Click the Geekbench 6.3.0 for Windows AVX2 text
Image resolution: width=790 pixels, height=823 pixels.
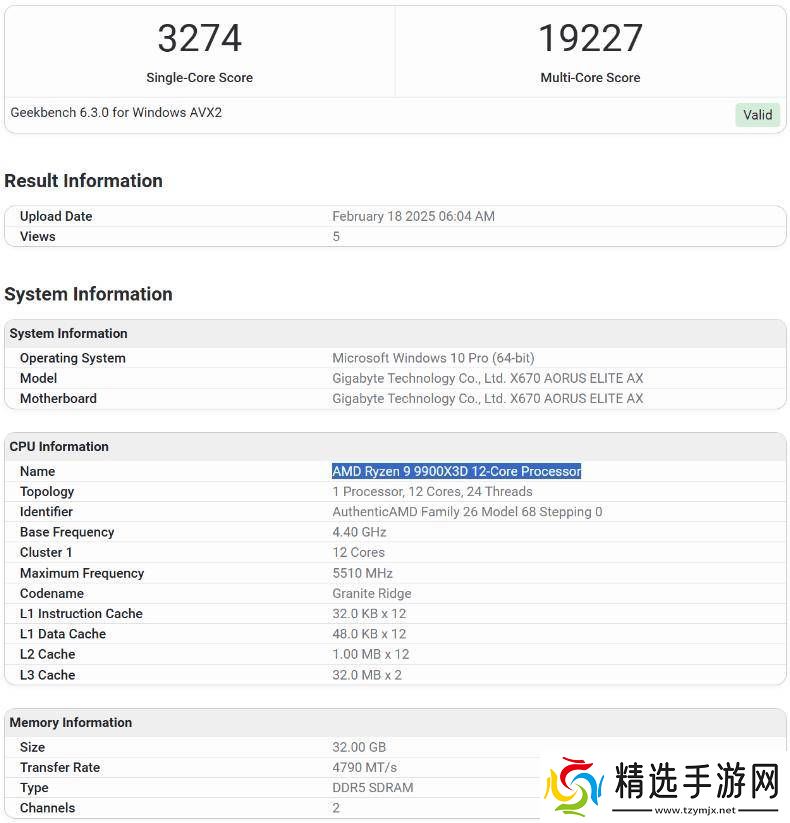pyautogui.click(x=116, y=113)
